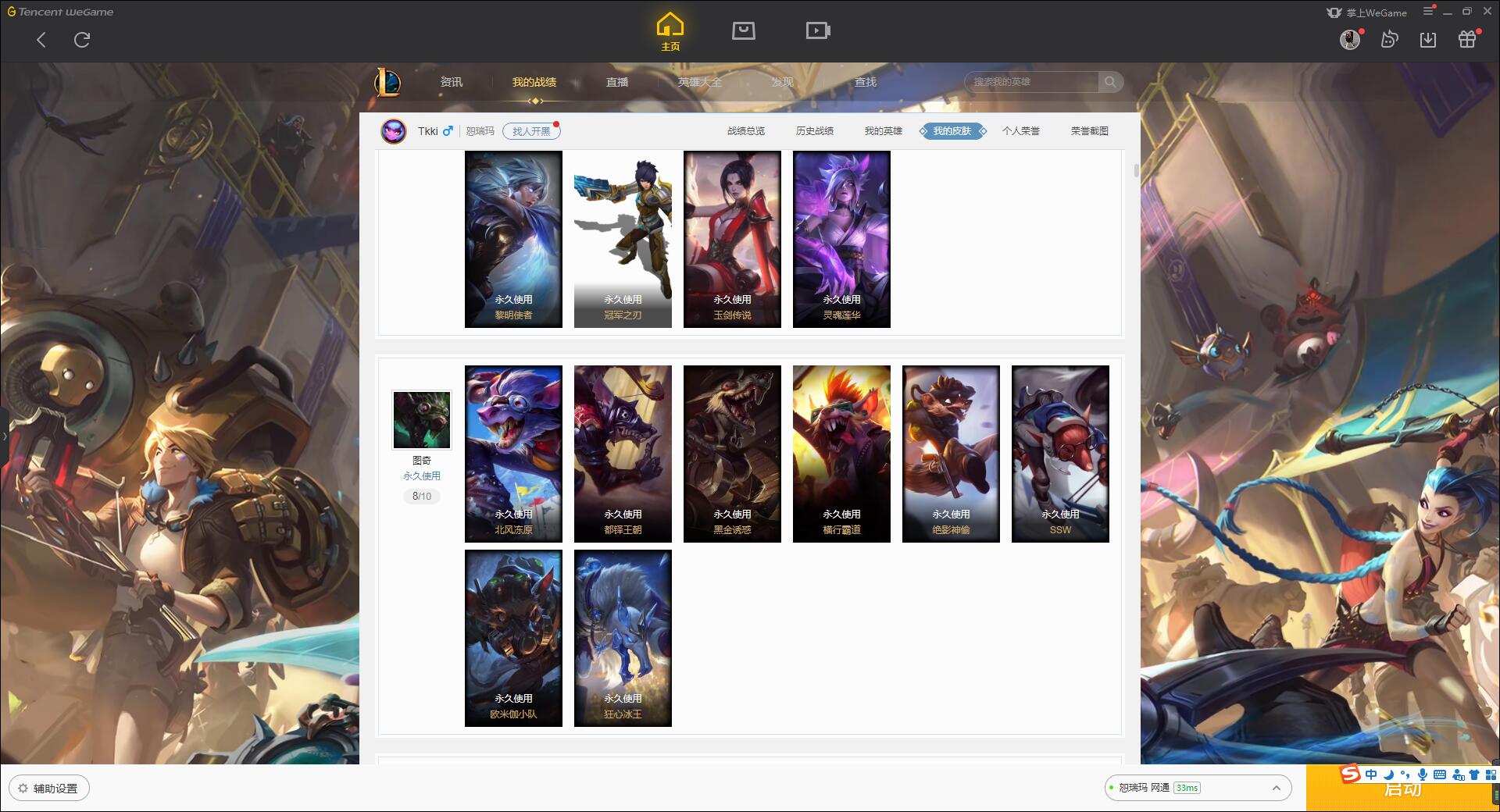Click the skin list vertical scrollbar
The image size is (1500, 812).
click(1135, 171)
